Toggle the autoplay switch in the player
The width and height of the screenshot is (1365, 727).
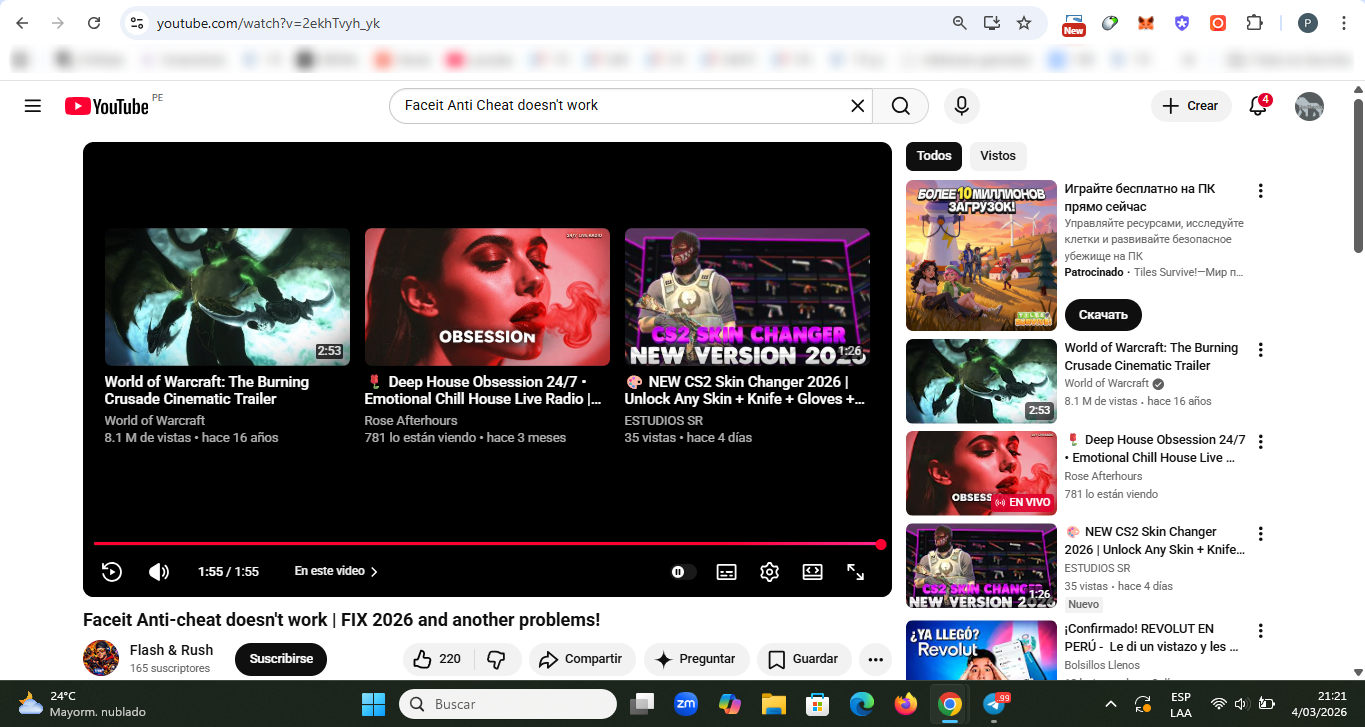683,572
